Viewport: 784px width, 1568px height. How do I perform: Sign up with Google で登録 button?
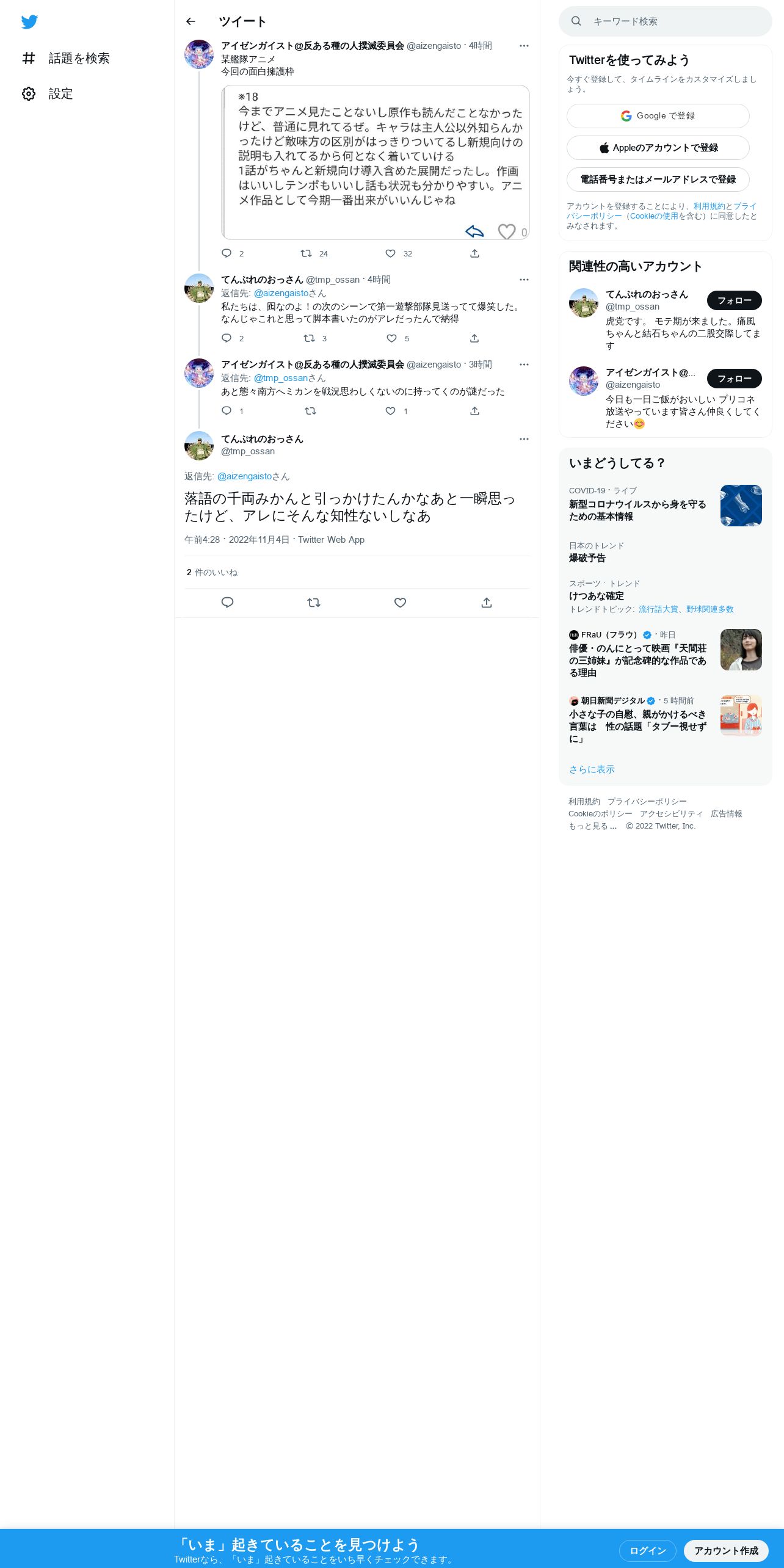tap(658, 116)
